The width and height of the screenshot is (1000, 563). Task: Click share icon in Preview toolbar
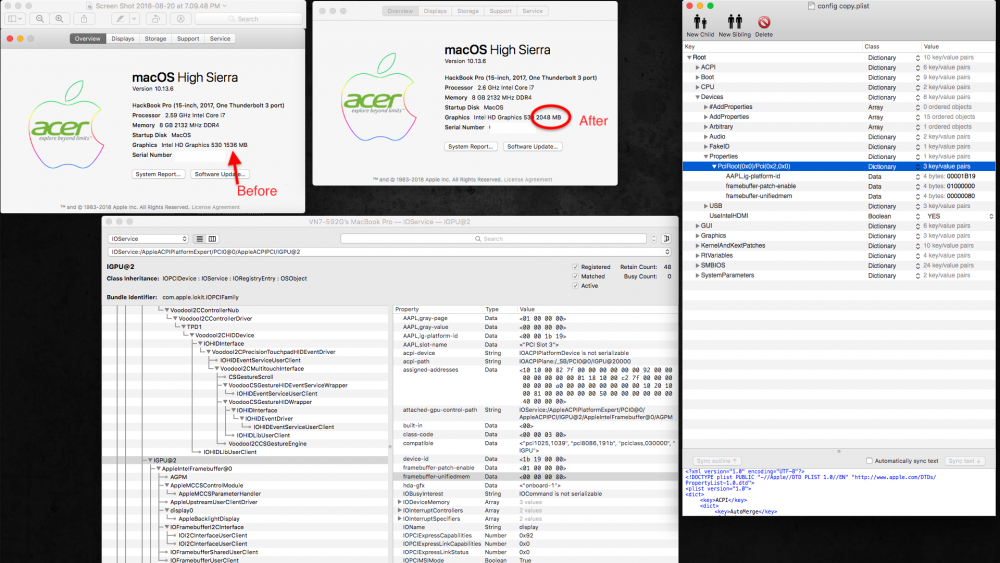click(84, 19)
